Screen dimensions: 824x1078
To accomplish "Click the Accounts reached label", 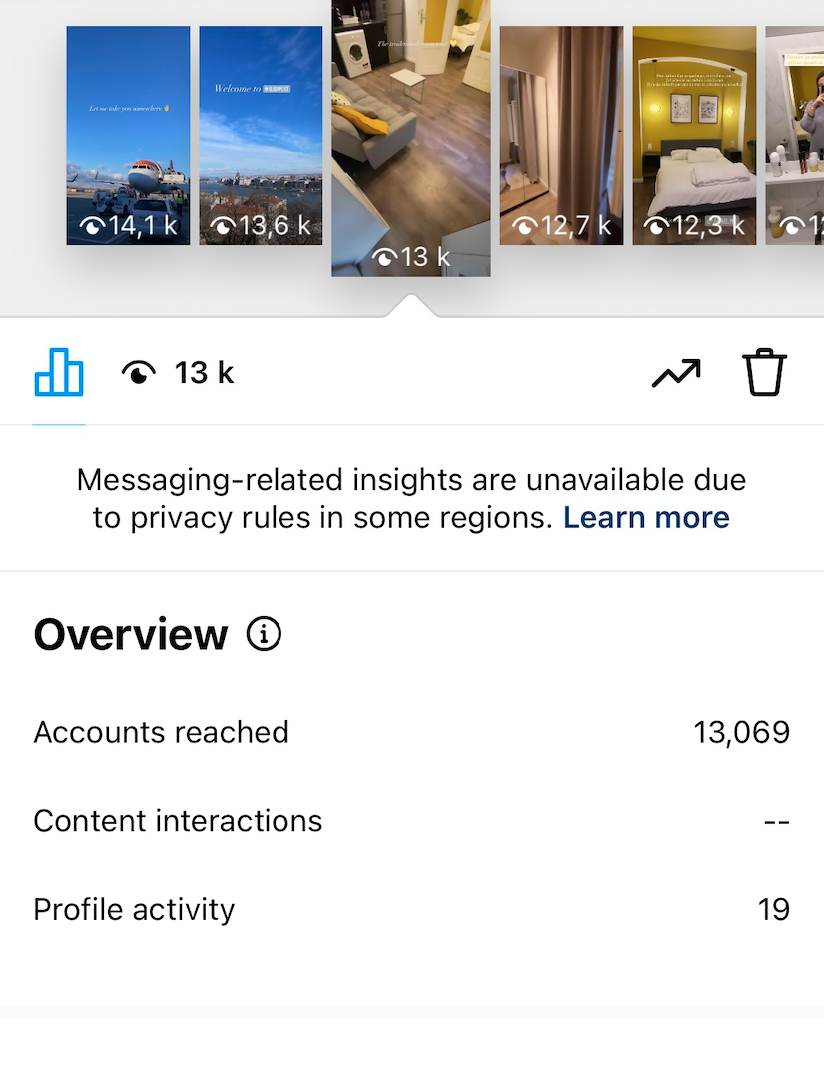I will tap(161, 732).
